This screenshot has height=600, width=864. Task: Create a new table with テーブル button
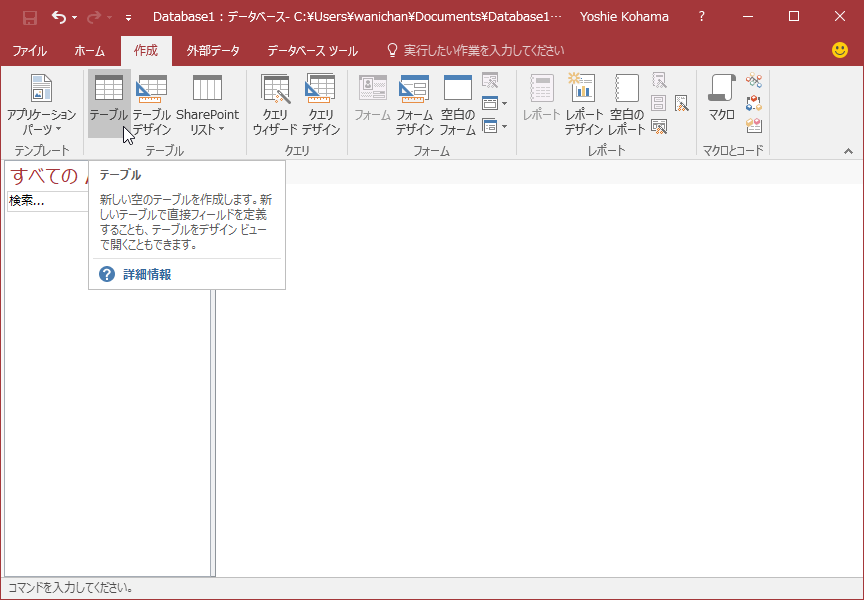[109, 104]
